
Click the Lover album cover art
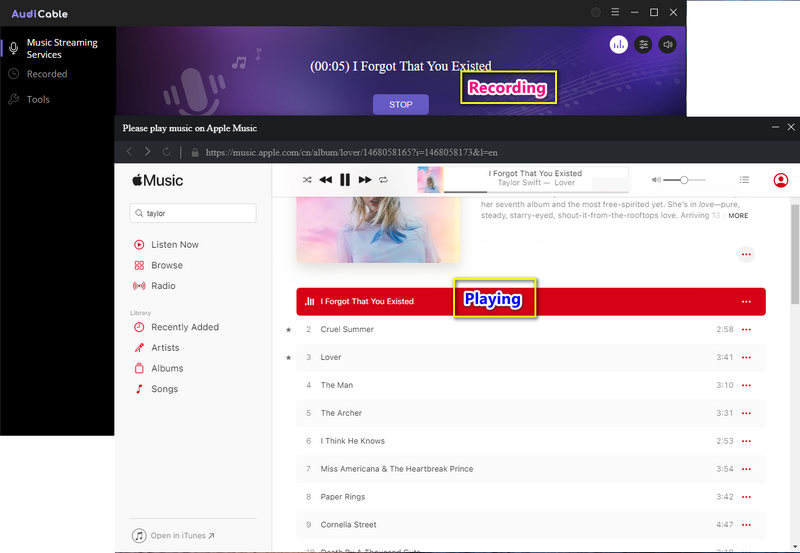[378, 230]
